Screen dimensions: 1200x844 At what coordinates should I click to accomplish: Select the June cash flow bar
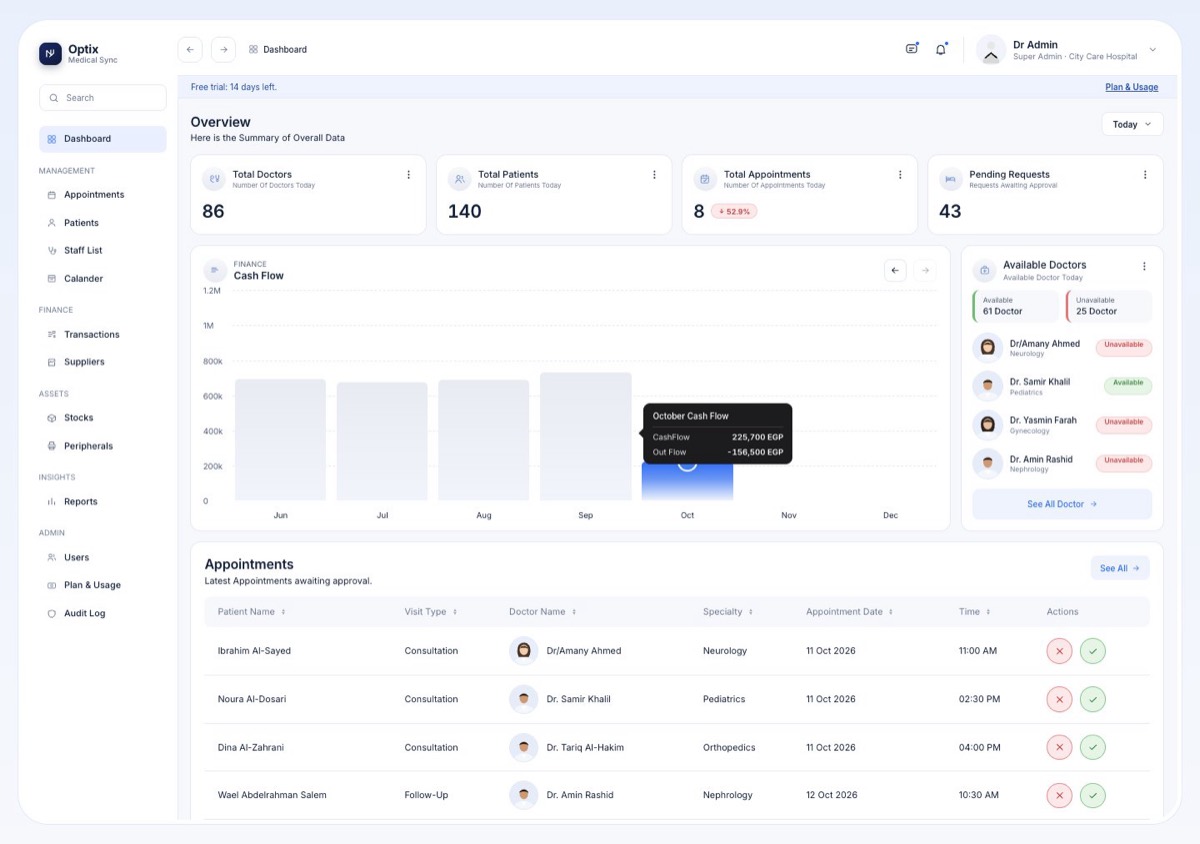pyautogui.click(x=280, y=440)
